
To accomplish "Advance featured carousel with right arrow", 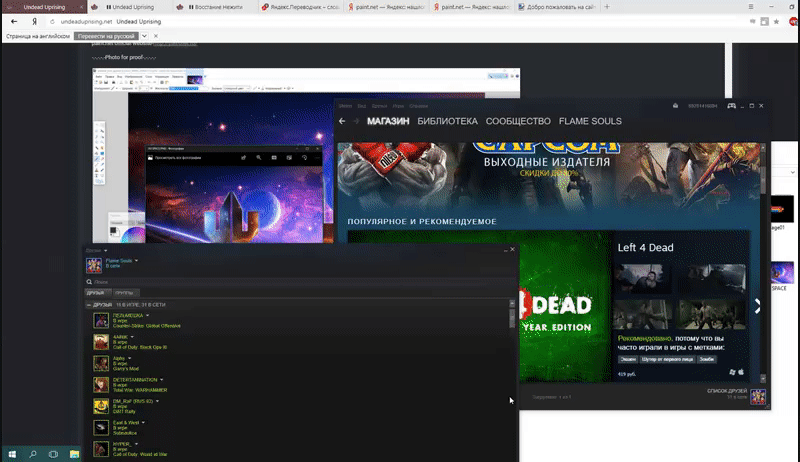I will 757,306.
